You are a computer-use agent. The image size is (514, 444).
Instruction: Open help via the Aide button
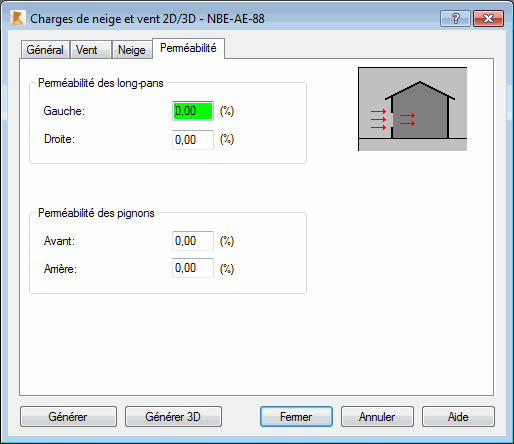click(458, 417)
